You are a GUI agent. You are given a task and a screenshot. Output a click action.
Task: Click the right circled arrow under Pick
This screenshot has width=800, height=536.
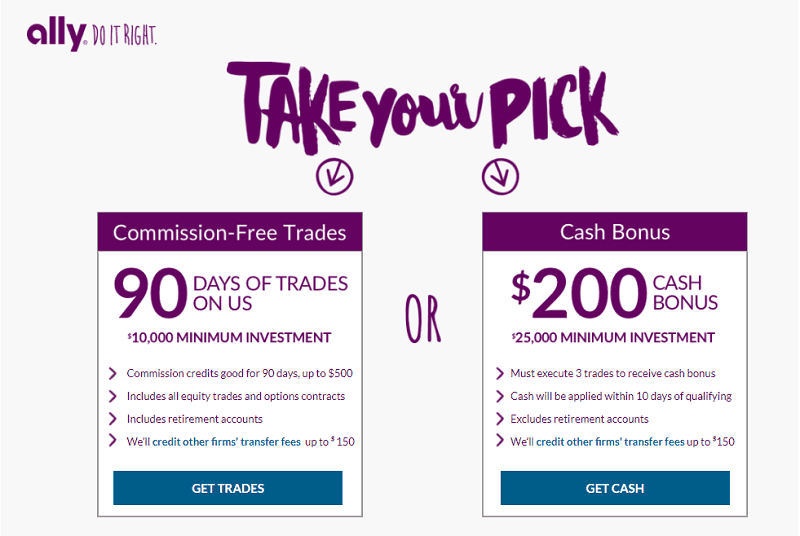tap(500, 176)
